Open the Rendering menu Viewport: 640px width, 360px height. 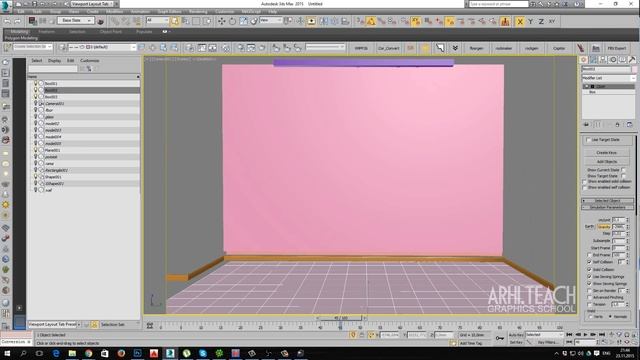(198, 12)
